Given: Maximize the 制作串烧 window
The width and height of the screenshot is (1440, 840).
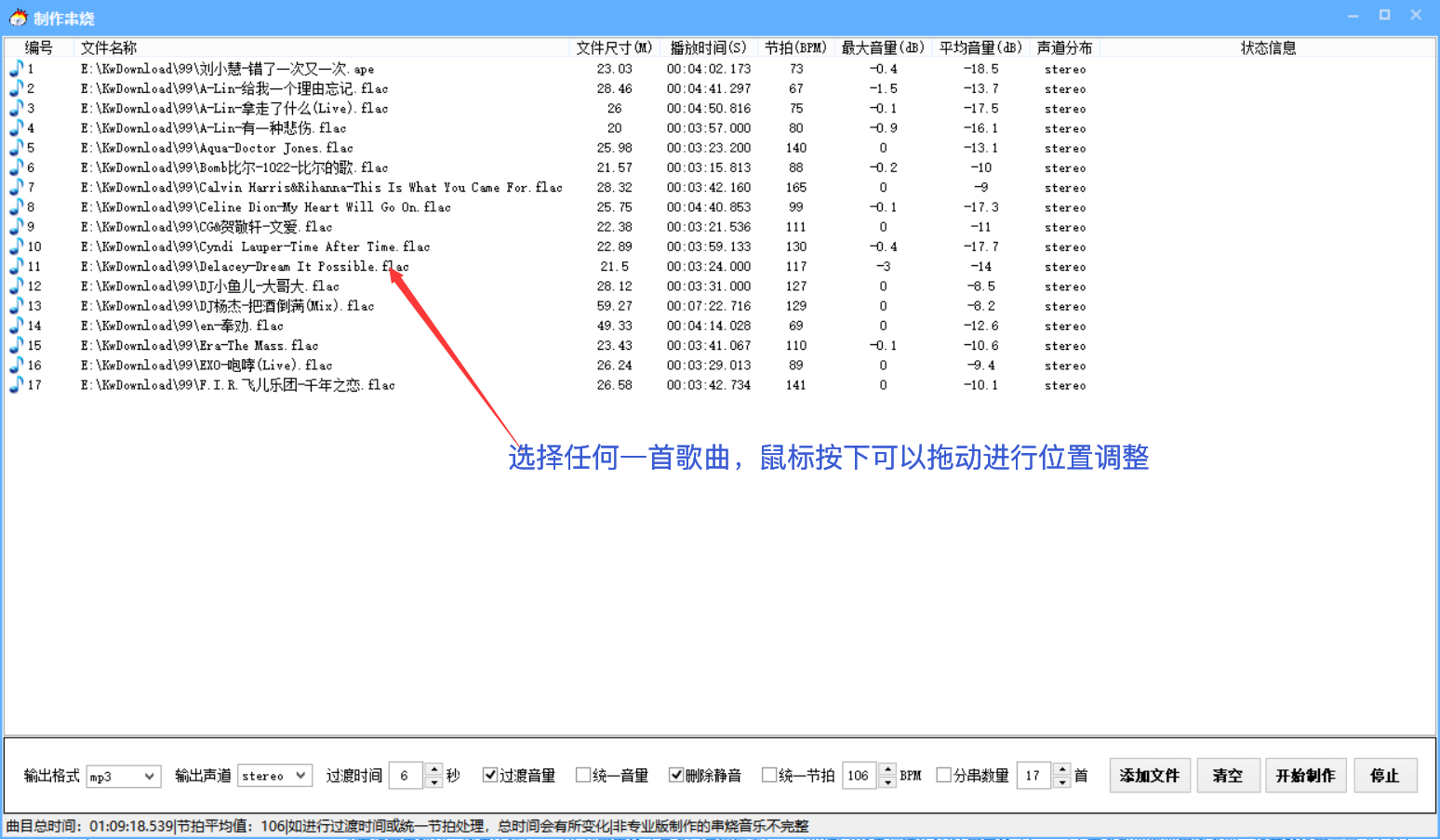Looking at the screenshot, I should pos(1384,15).
